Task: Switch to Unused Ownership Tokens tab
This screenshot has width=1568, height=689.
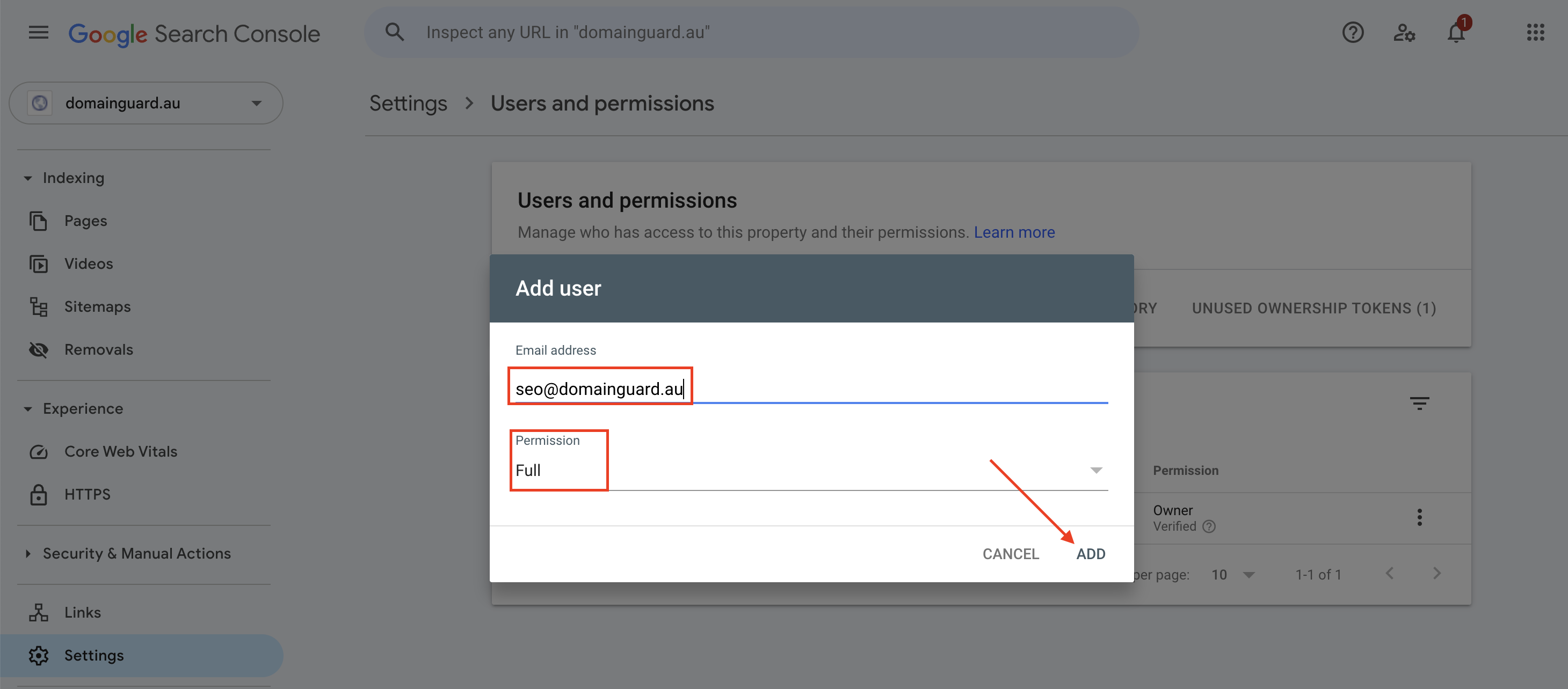Action: pos(1313,309)
